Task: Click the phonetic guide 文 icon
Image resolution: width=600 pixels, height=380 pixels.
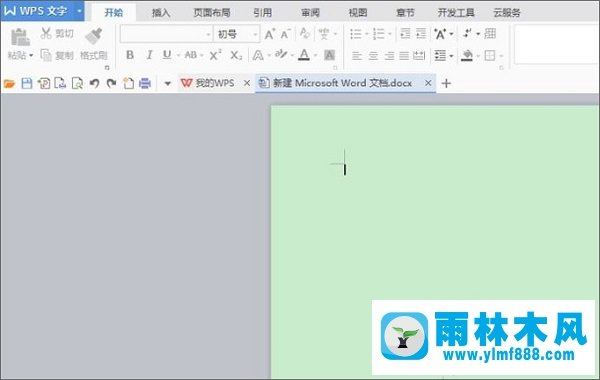Action: tap(324, 34)
